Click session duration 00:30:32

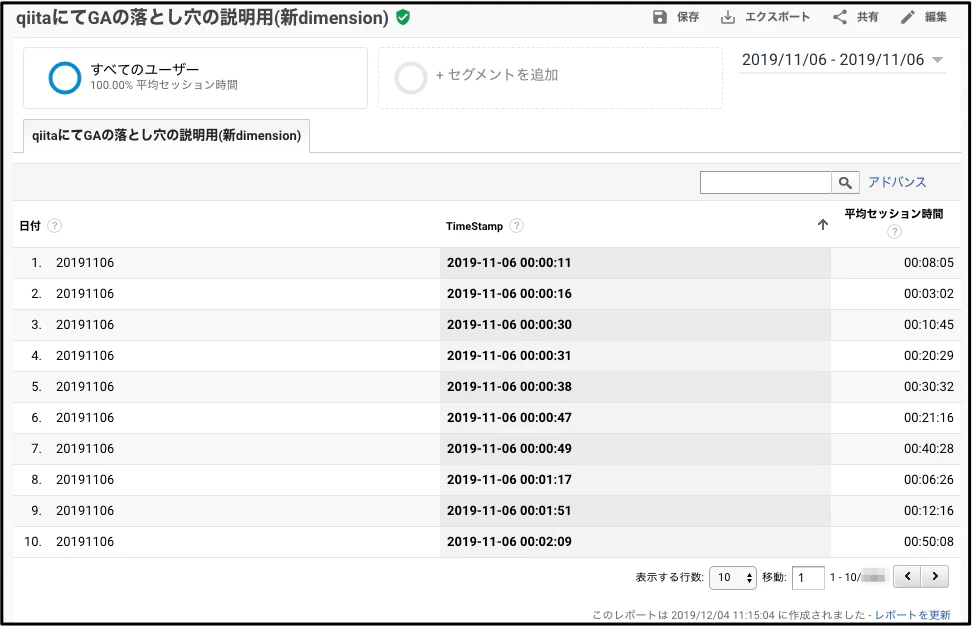[x=929, y=387]
